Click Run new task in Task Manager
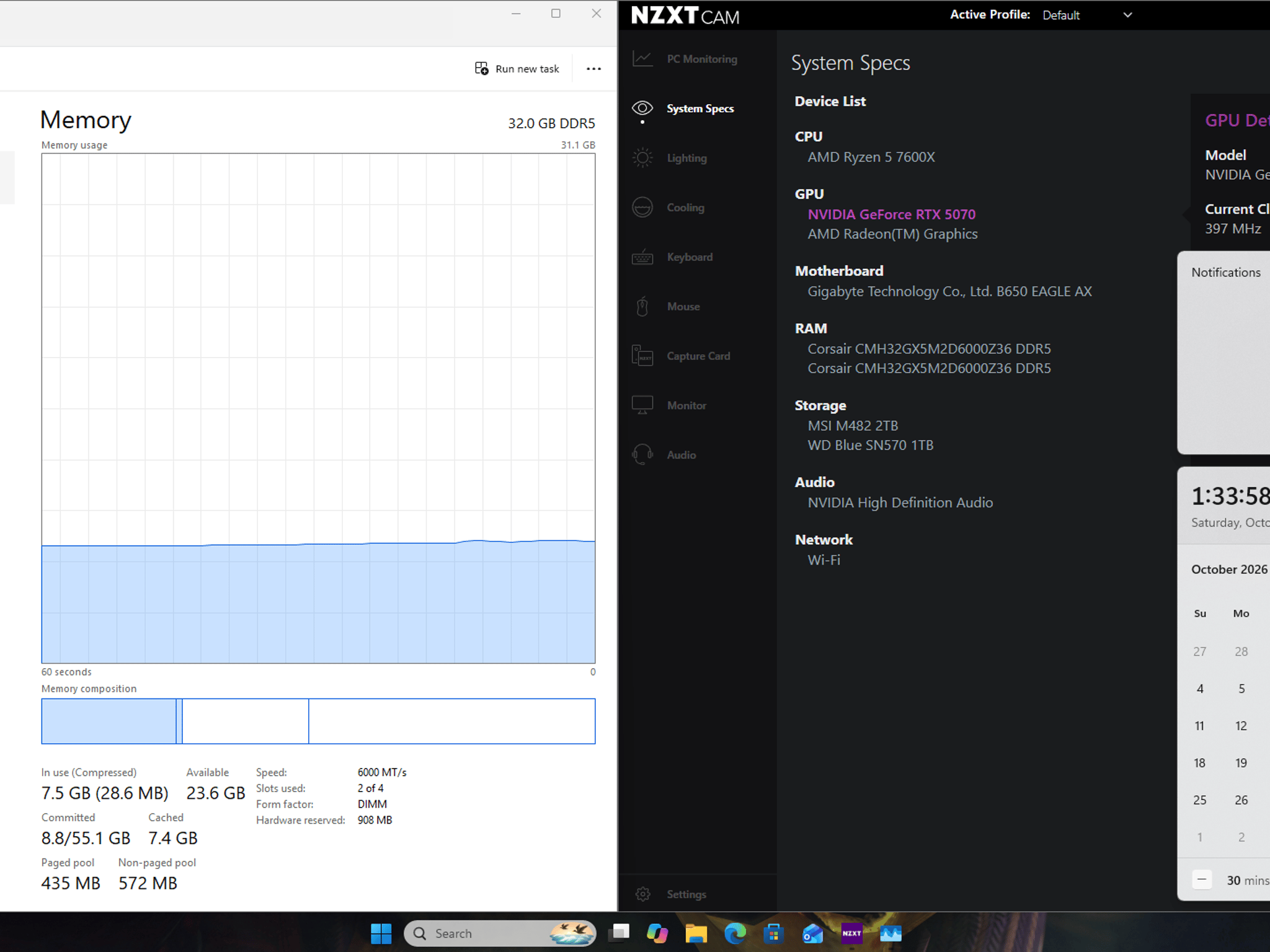The image size is (1270, 952). (517, 69)
